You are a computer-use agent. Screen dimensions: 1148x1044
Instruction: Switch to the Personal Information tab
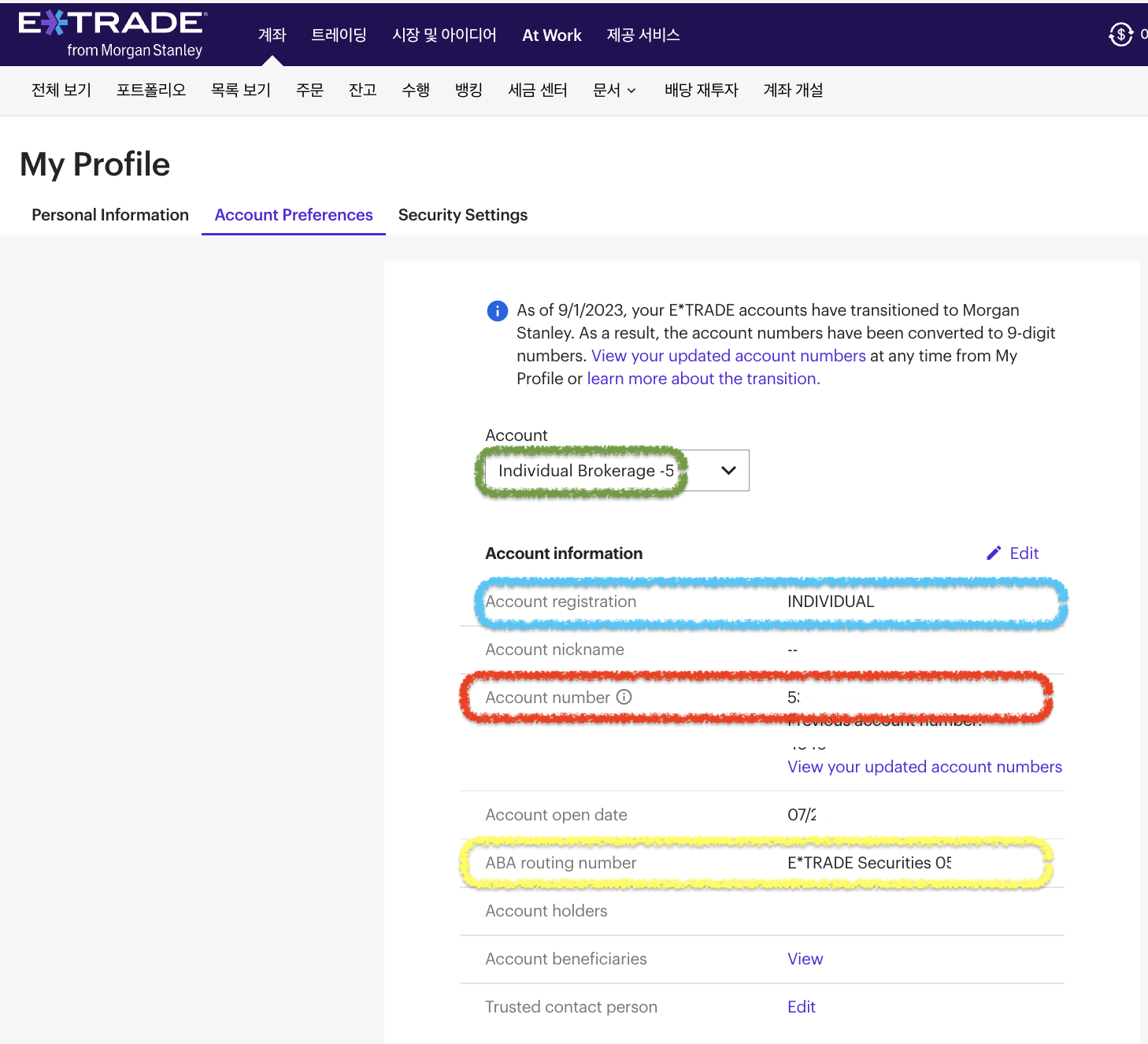(x=110, y=215)
